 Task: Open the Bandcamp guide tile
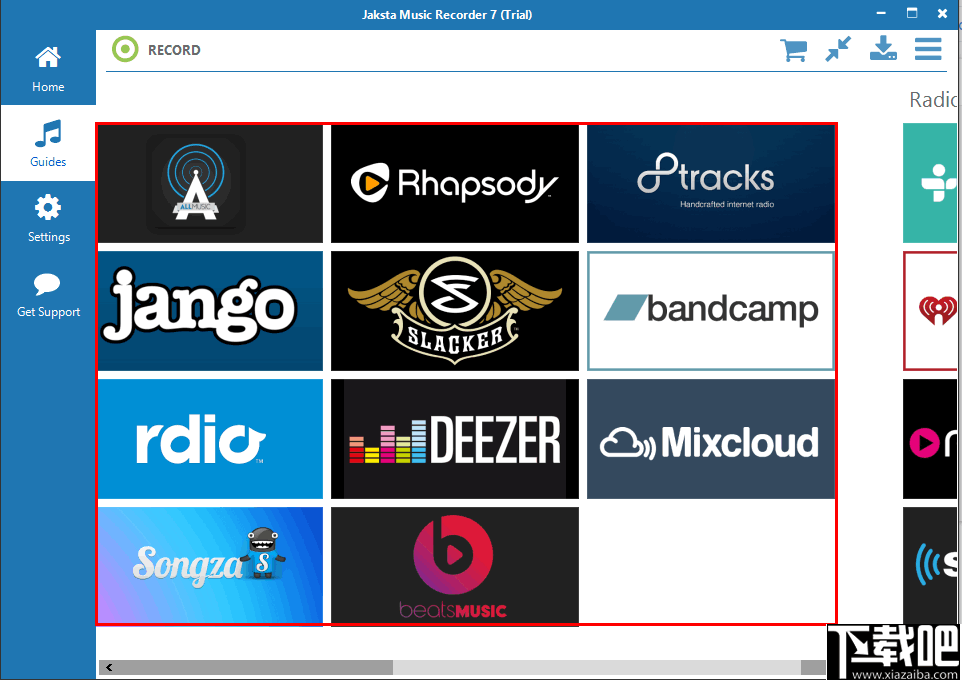point(710,311)
